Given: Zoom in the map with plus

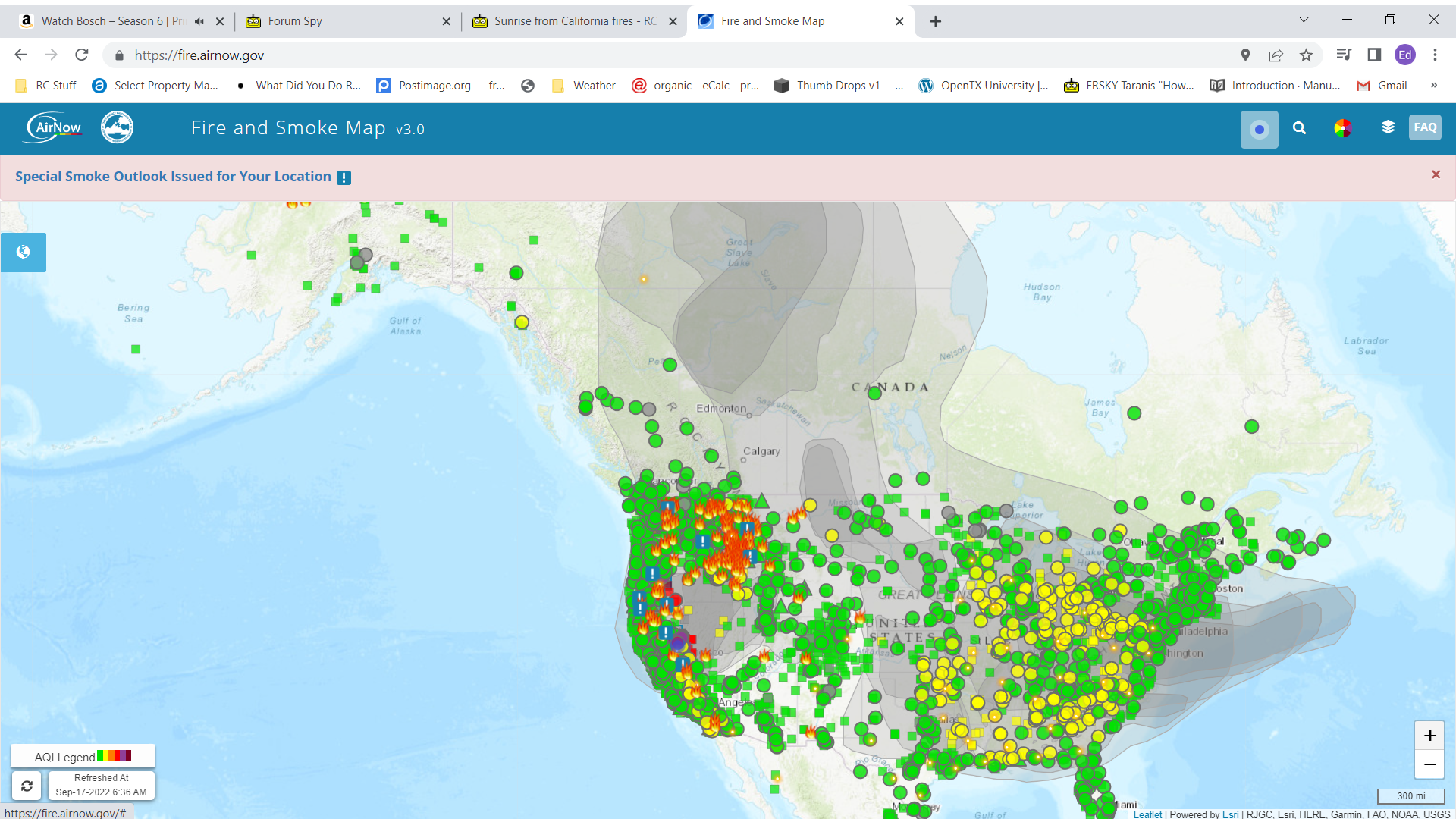Looking at the screenshot, I should [x=1429, y=735].
